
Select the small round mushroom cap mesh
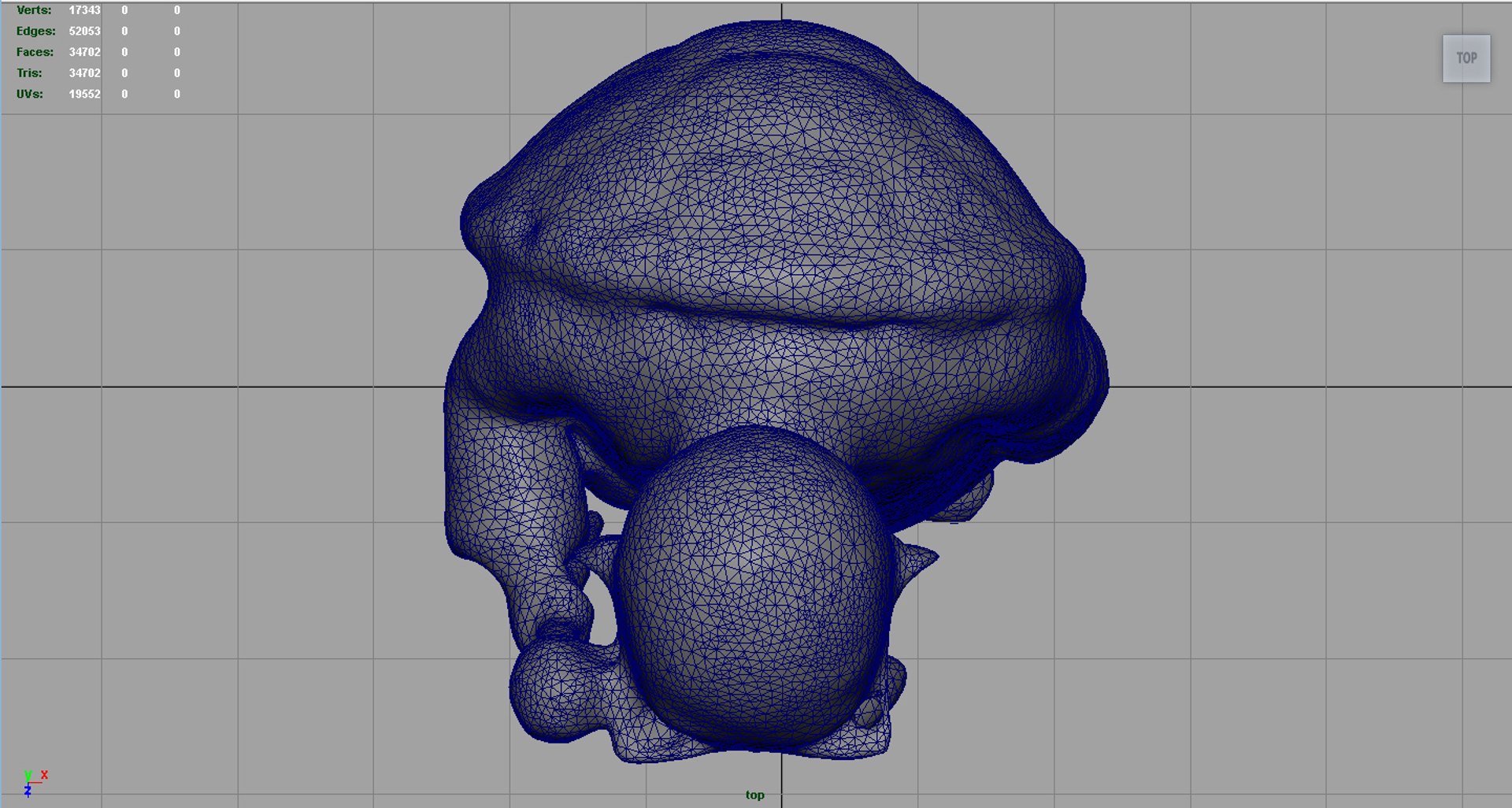(754, 587)
